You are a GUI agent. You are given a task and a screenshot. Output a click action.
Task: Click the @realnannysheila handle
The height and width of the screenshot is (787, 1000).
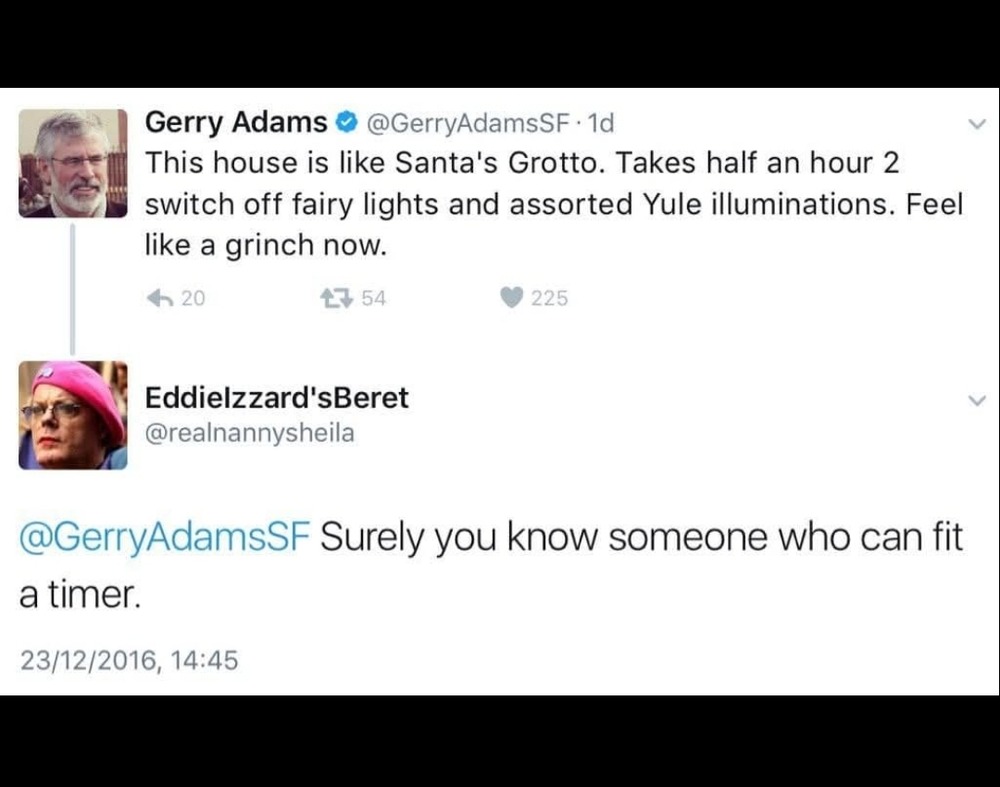250,433
